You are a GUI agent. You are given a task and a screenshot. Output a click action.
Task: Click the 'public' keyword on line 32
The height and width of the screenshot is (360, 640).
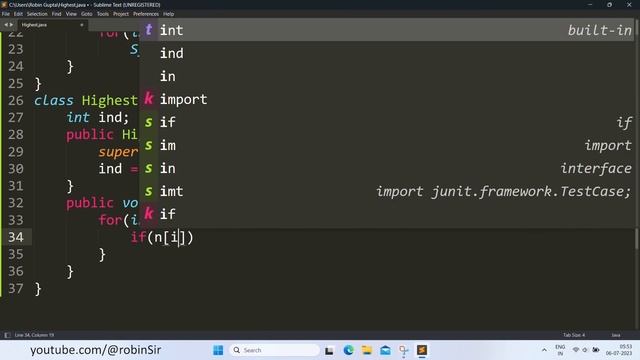(x=90, y=203)
